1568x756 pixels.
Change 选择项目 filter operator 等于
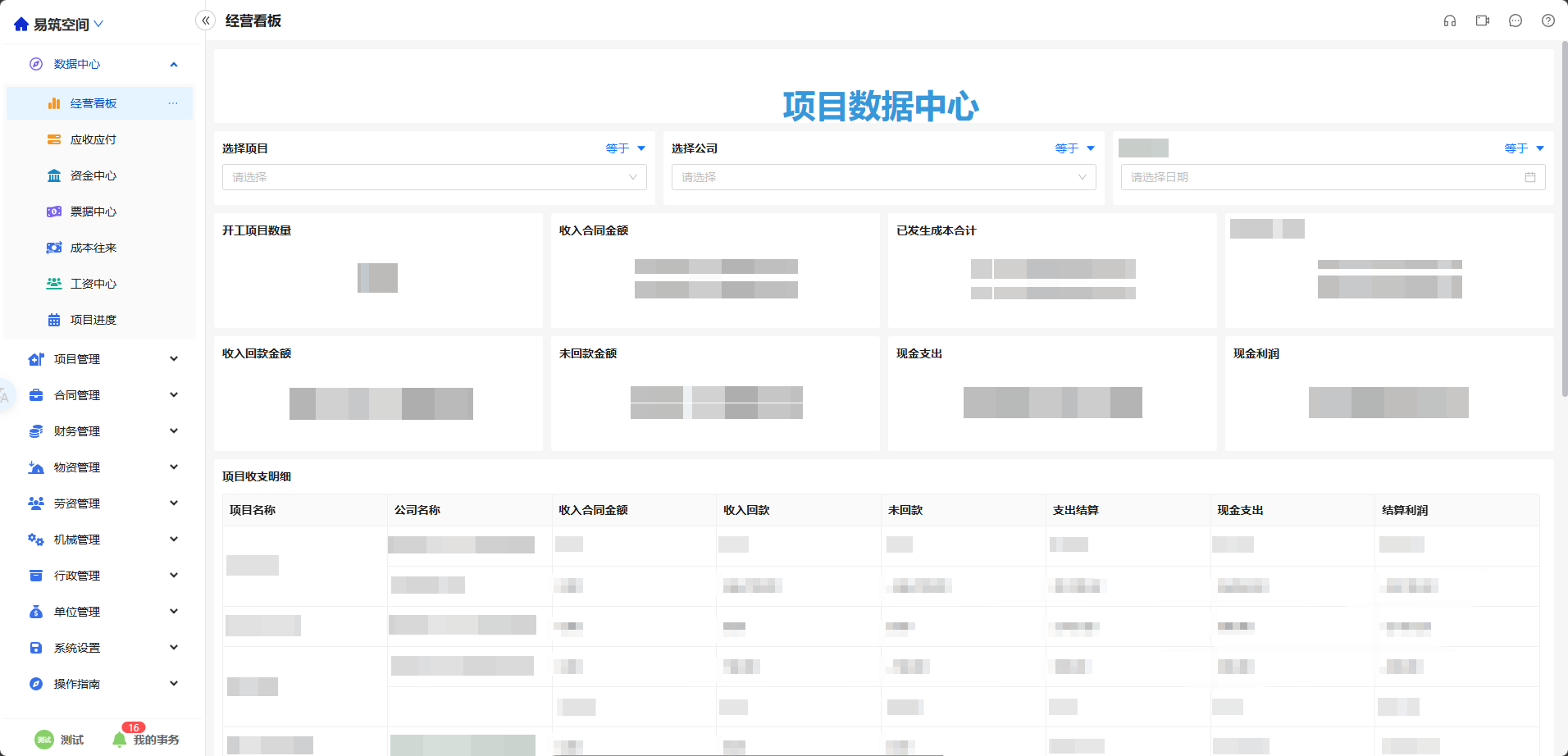pos(625,148)
